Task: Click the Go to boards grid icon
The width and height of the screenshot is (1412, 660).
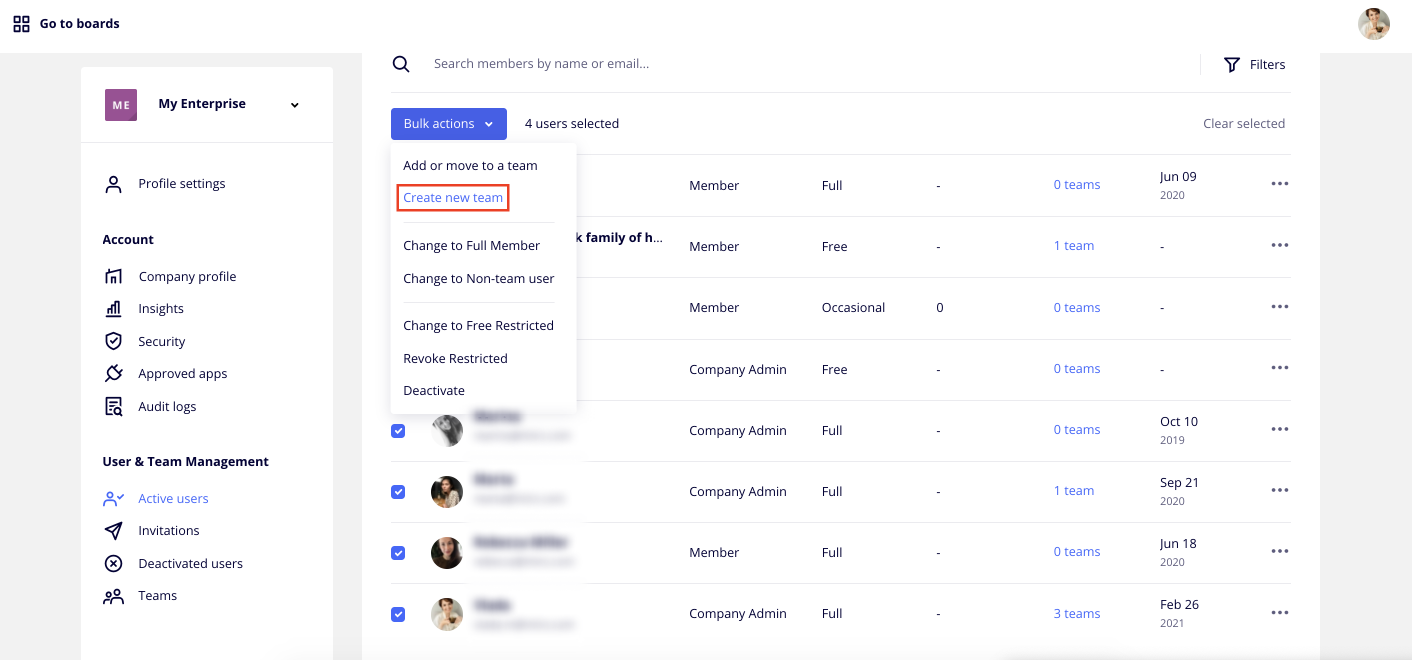Action: point(21,24)
